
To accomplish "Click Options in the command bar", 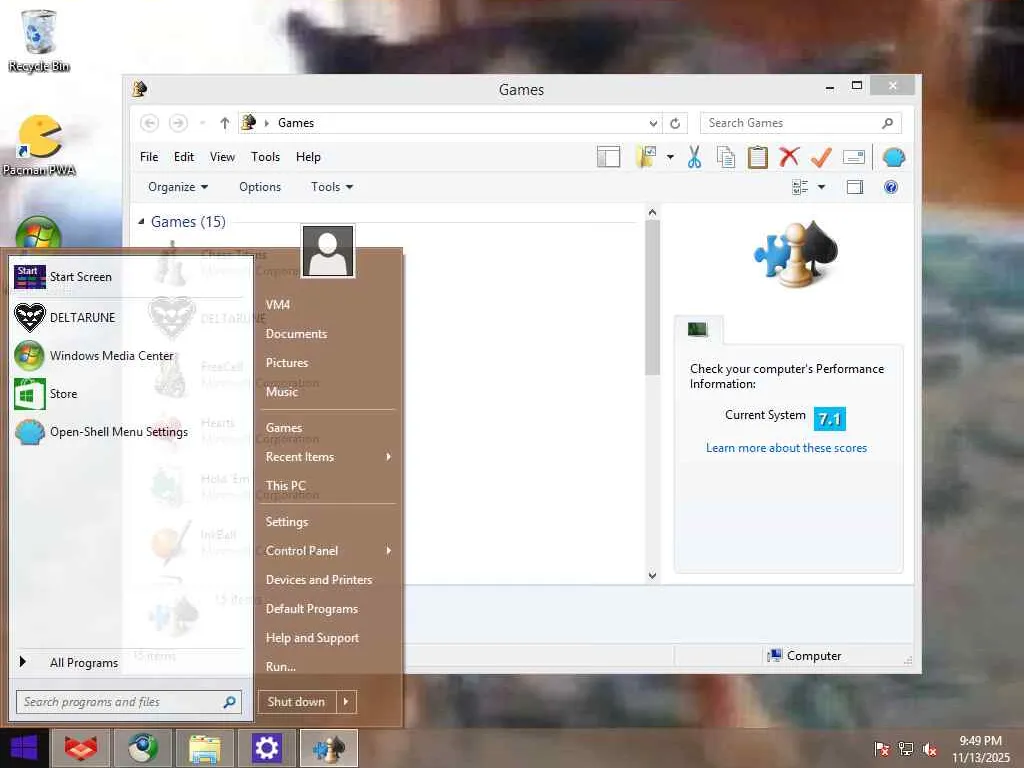I will (260, 187).
